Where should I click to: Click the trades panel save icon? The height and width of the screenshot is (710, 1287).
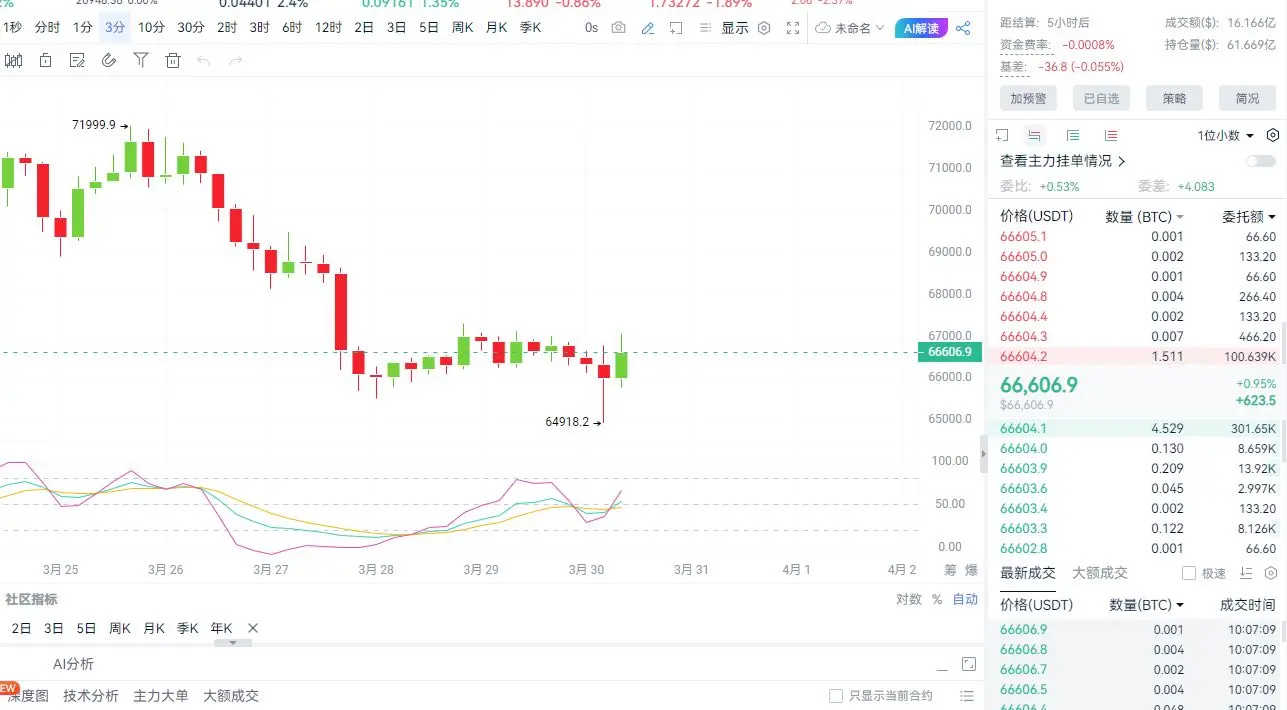(x=1270, y=573)
